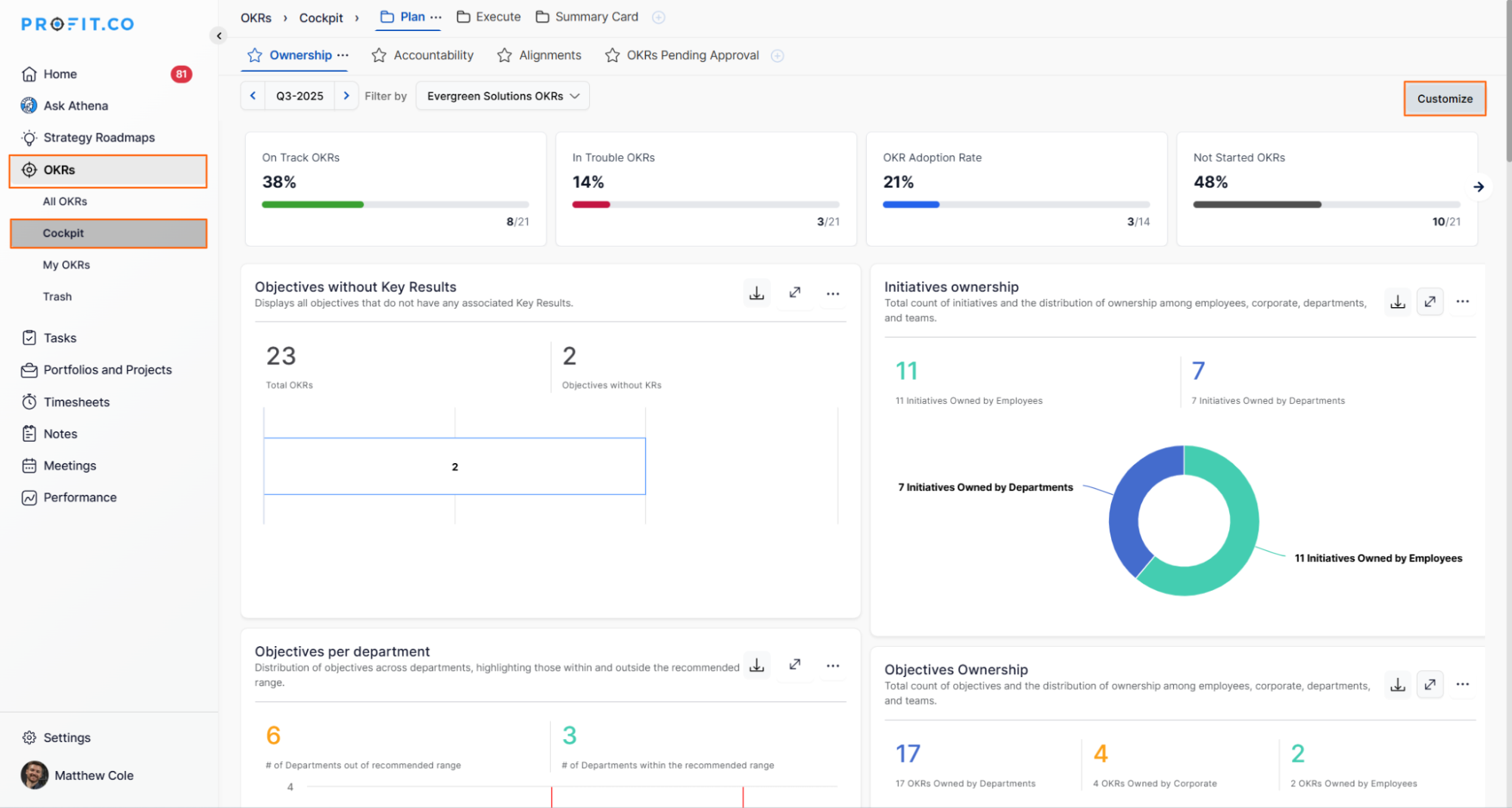This screenshot has width=1512, height=808.
Task: Toggle the star on OKRs Pending Approval
Action: (x=613, y=55)
